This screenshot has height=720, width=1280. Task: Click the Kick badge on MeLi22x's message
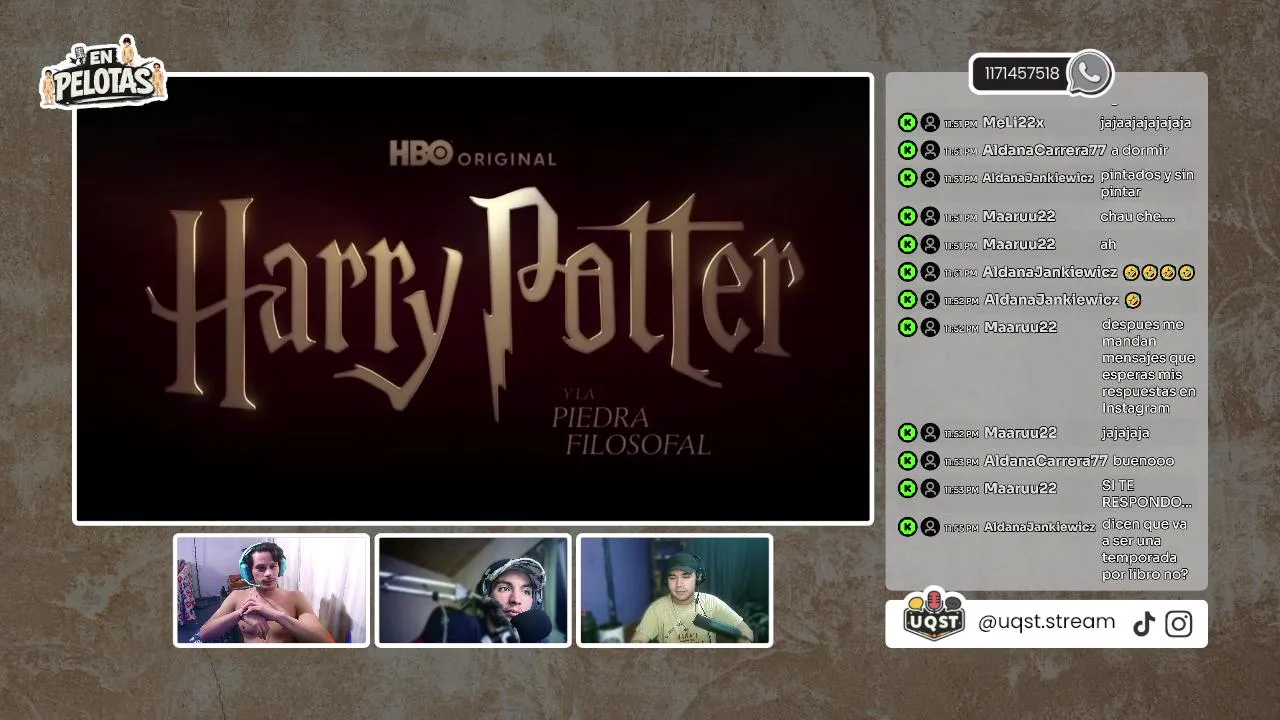pos(907,123)
